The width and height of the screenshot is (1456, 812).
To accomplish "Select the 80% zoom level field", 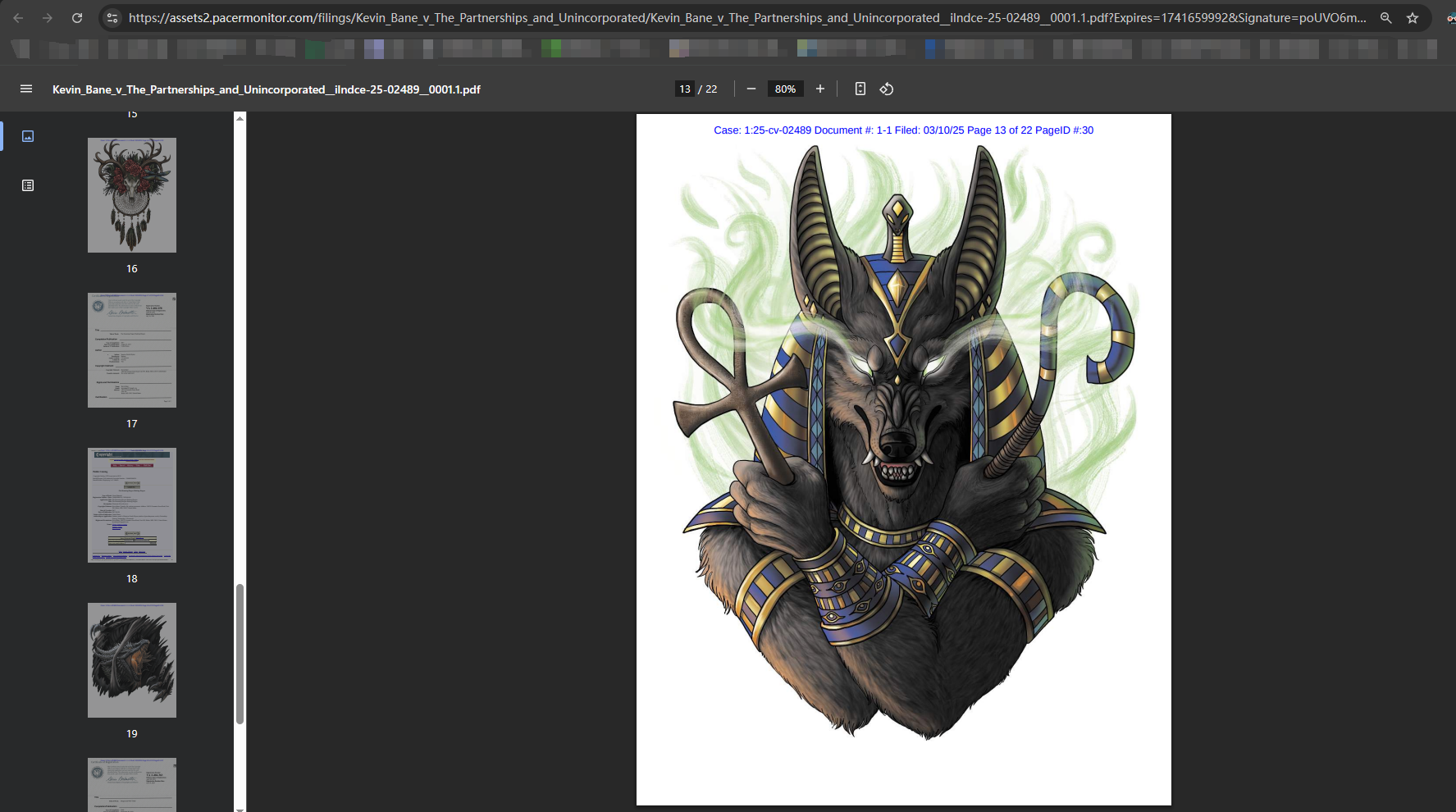I will [785, 89].
